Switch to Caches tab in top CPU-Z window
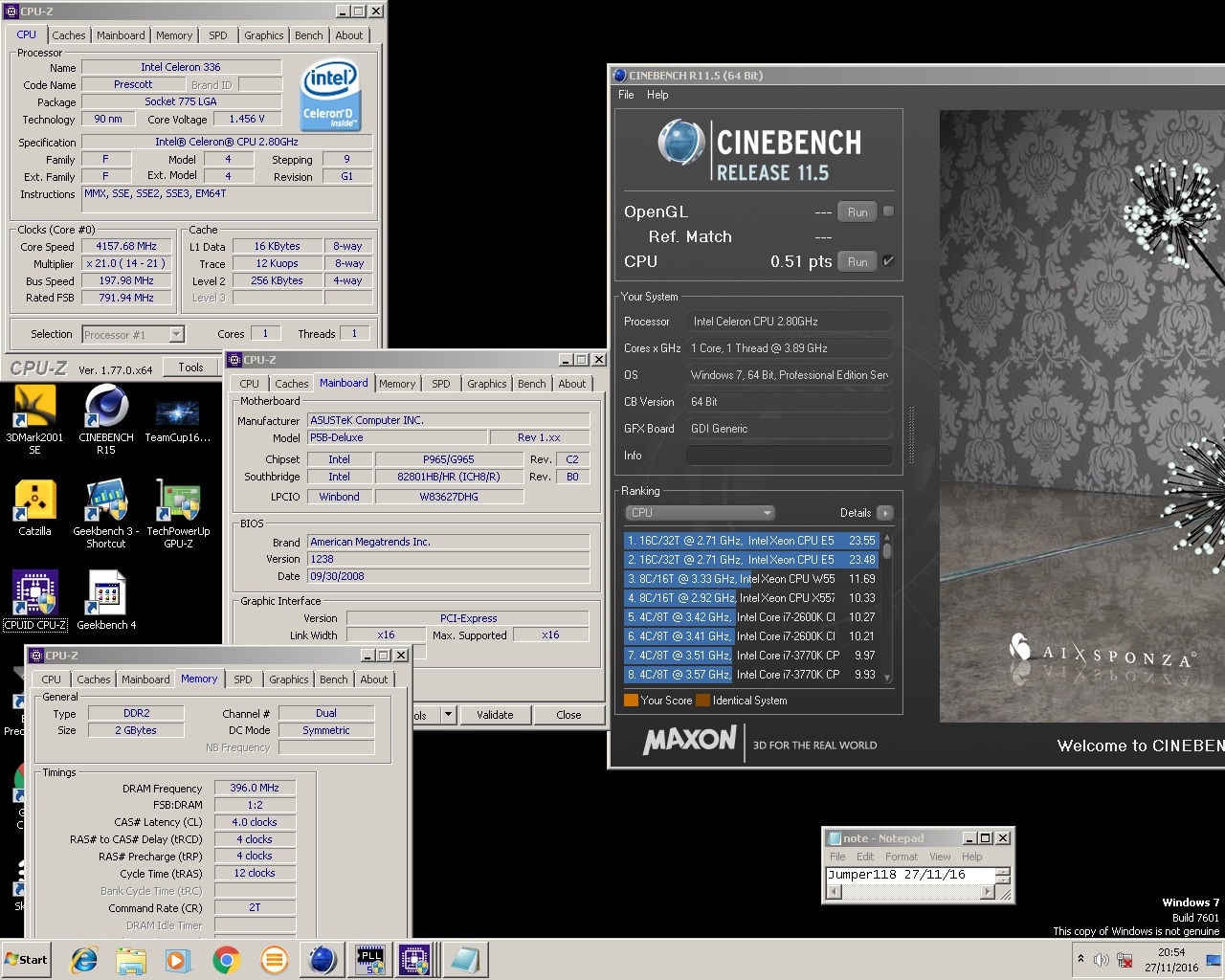Image resolution: width=1225 pixels, height=980 pixels. pyautogui.click(x=69, y=35)
